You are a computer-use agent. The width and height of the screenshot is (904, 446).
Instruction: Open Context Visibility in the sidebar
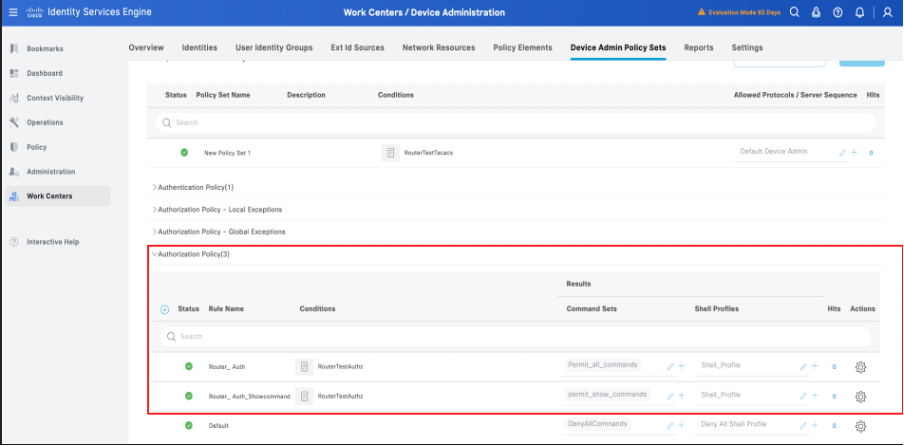56,98
